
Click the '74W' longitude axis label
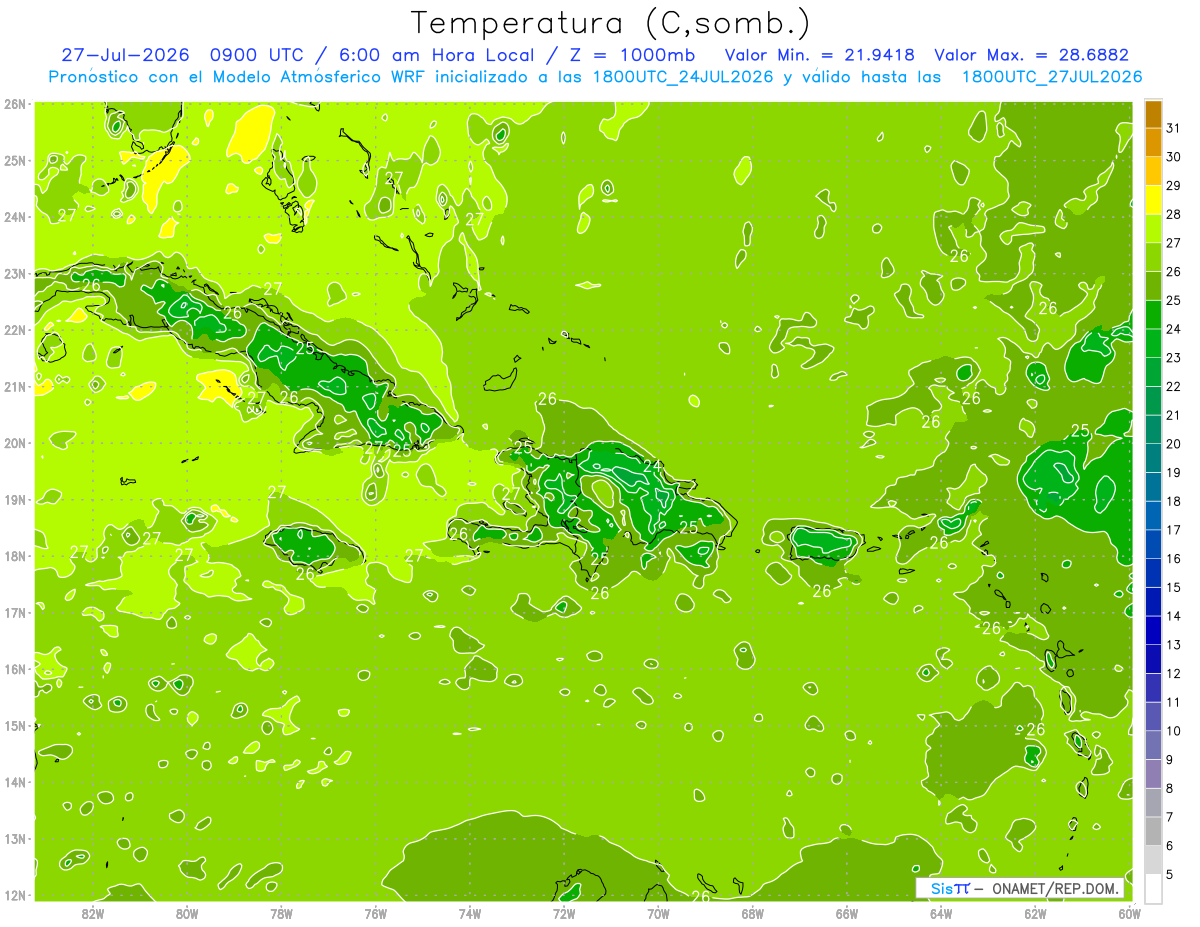coord(470,913)
